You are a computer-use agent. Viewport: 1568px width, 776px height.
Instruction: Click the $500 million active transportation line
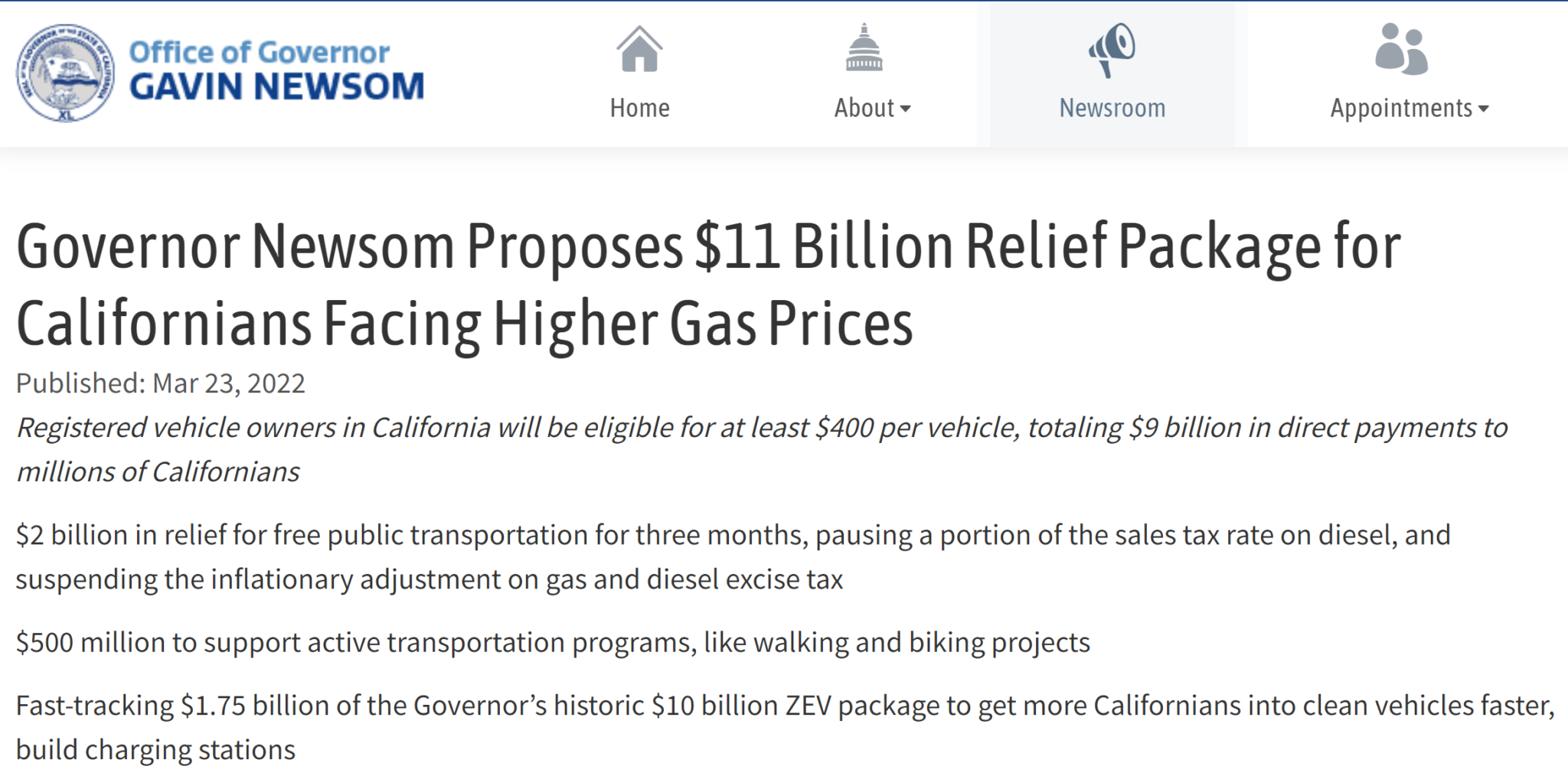coord(553,643)
